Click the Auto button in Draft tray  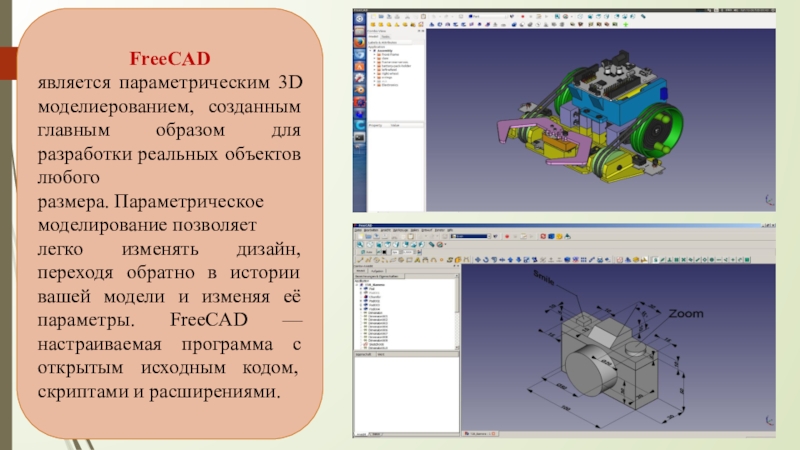[367, 252]
